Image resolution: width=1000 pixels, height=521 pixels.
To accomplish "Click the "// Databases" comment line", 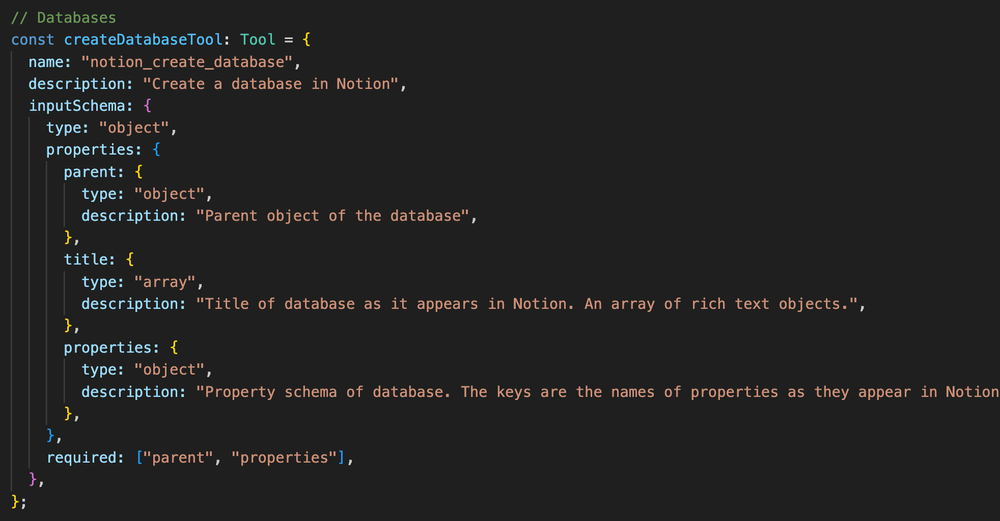I will 64,17.
